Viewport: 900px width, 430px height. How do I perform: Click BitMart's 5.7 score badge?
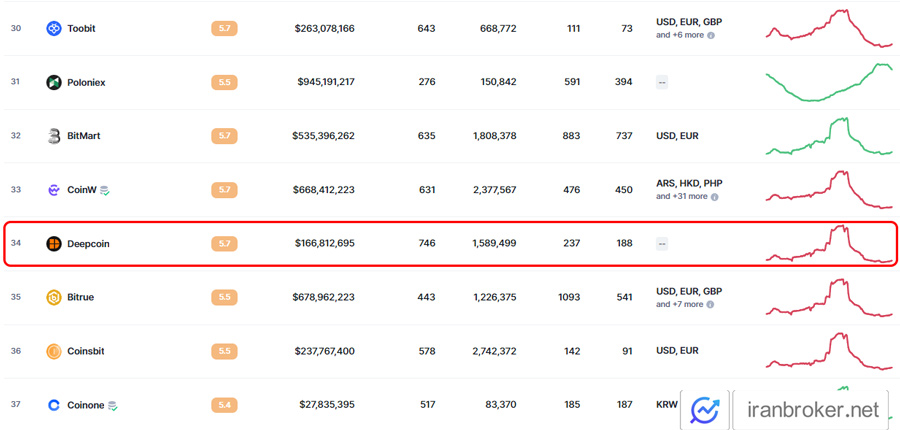click(224, 136)
